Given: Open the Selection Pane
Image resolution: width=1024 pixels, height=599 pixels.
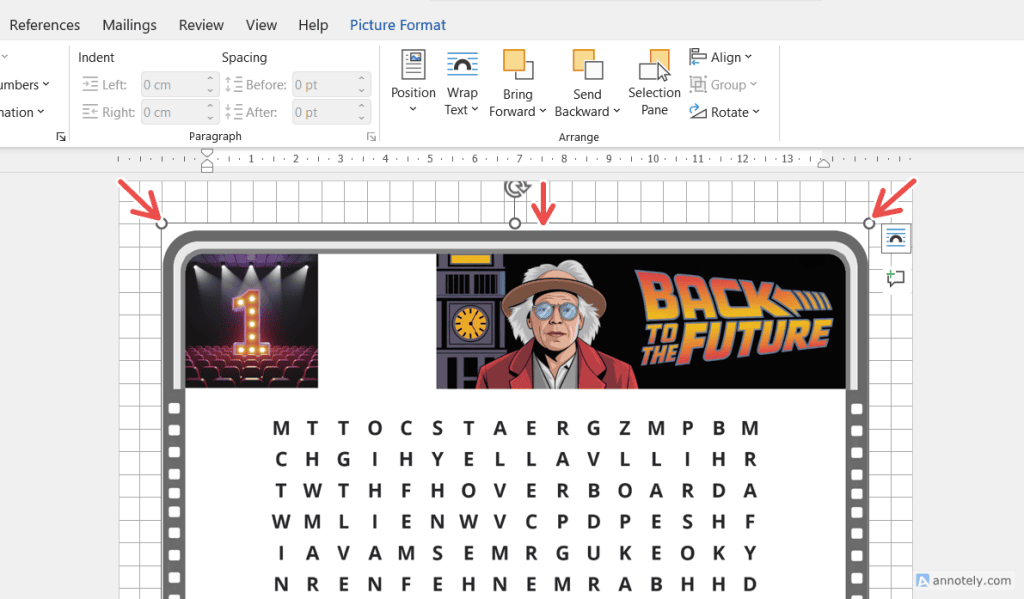Looking at the screenshot, I should pos(654,83).
